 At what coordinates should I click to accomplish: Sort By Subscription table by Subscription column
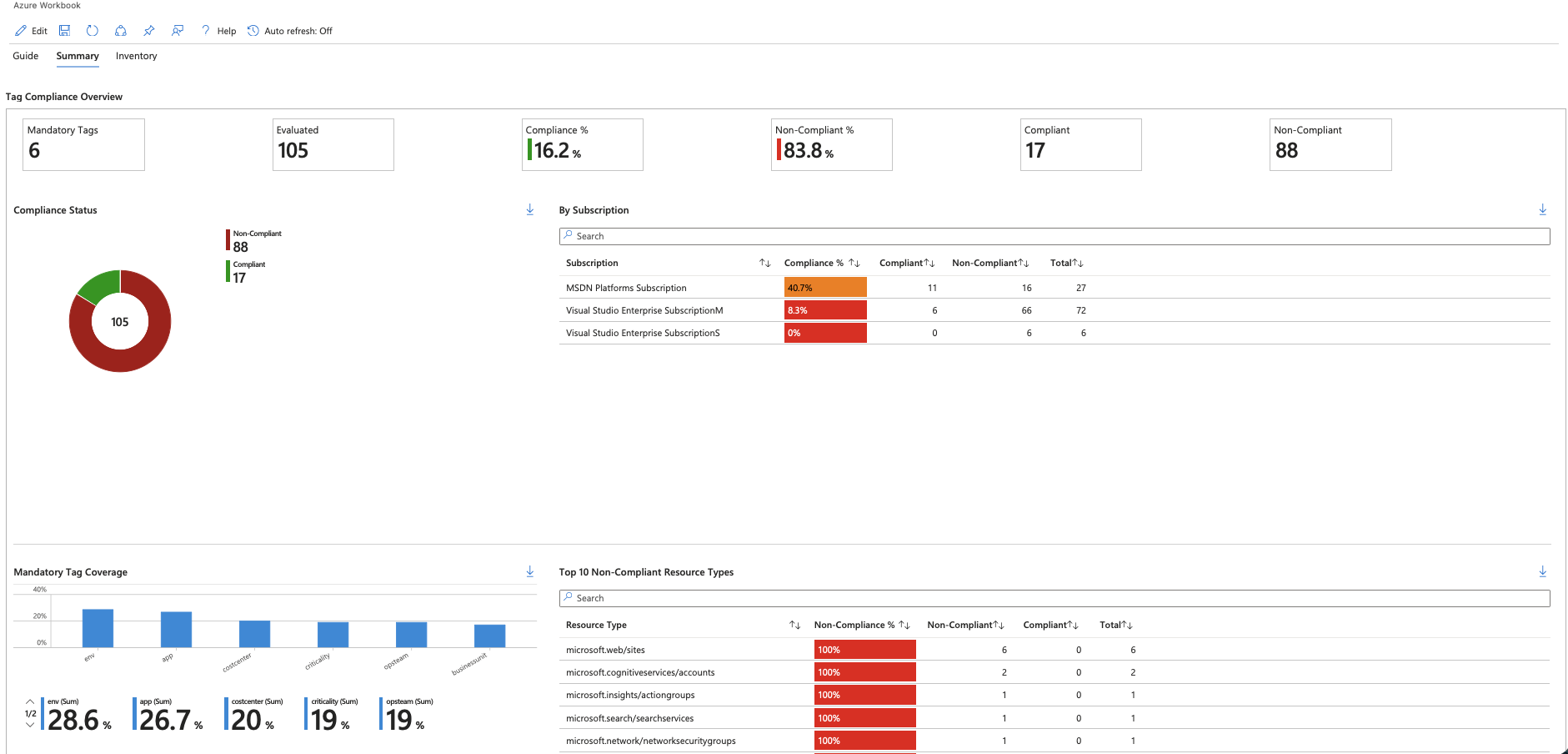(765, 263)
